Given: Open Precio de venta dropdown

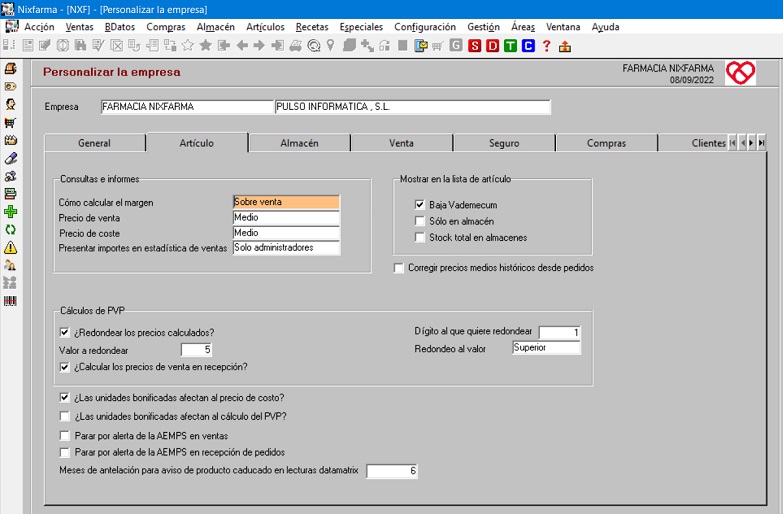Looking at the screenshot, I should tap(286, 217).
